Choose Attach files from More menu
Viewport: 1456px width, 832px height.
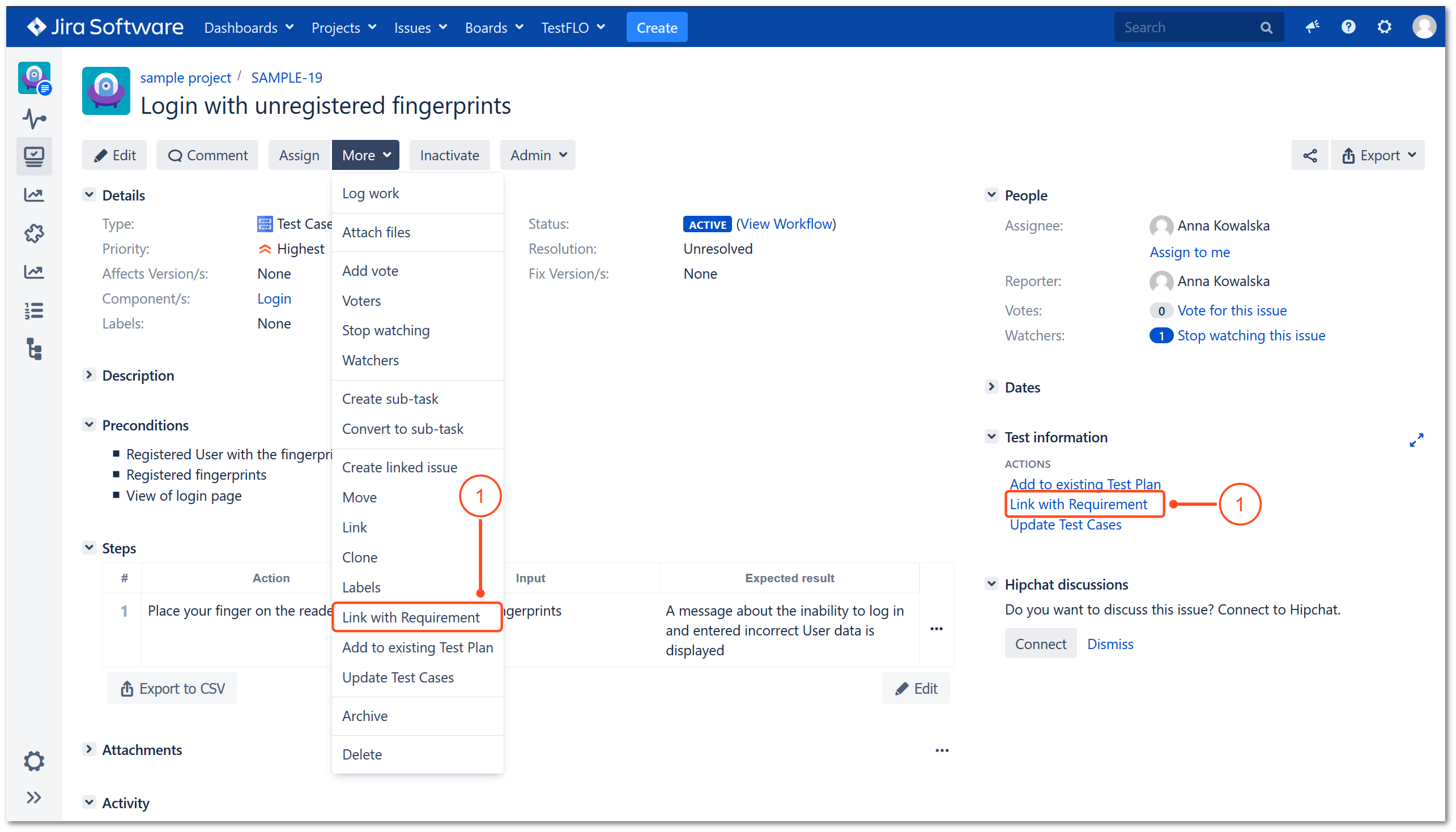click(418, 233)
